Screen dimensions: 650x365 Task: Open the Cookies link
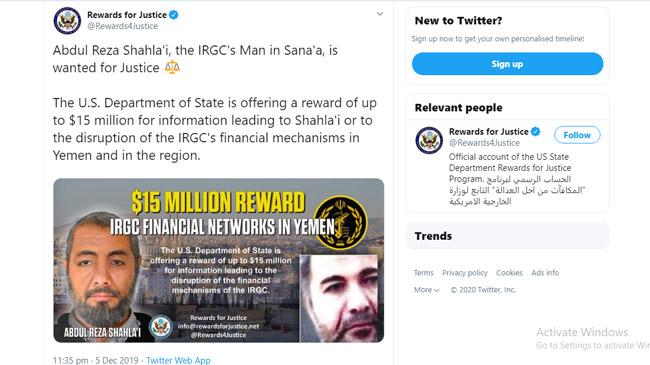pyautogui.click(x=509, y=273)
